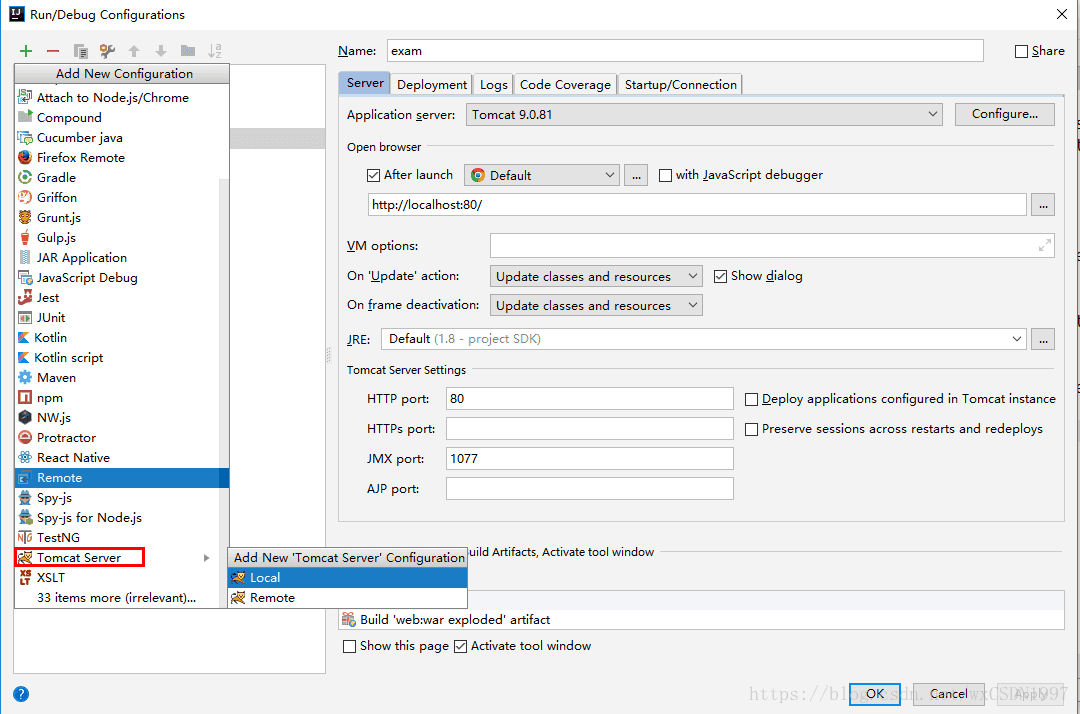
Task: Click the wrench Edit defaults icon
Action: 107,51
